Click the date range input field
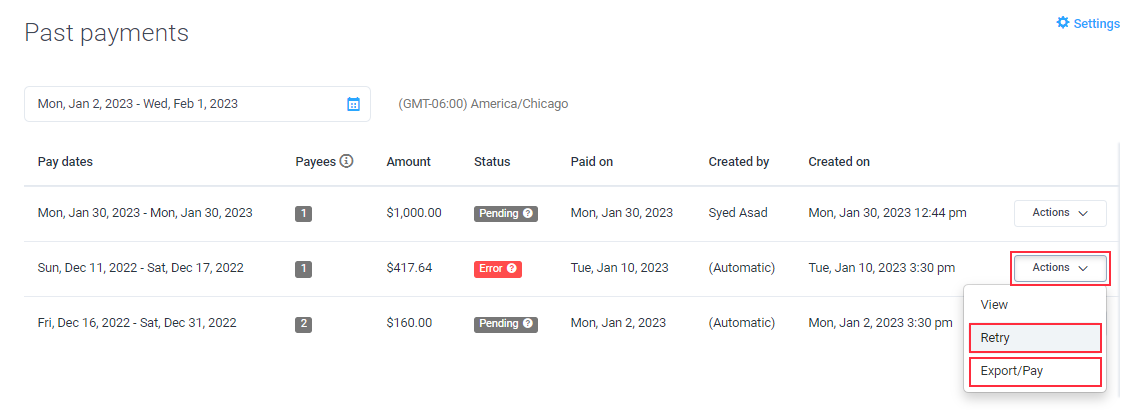1138x414 pixels. click(197, 104)
